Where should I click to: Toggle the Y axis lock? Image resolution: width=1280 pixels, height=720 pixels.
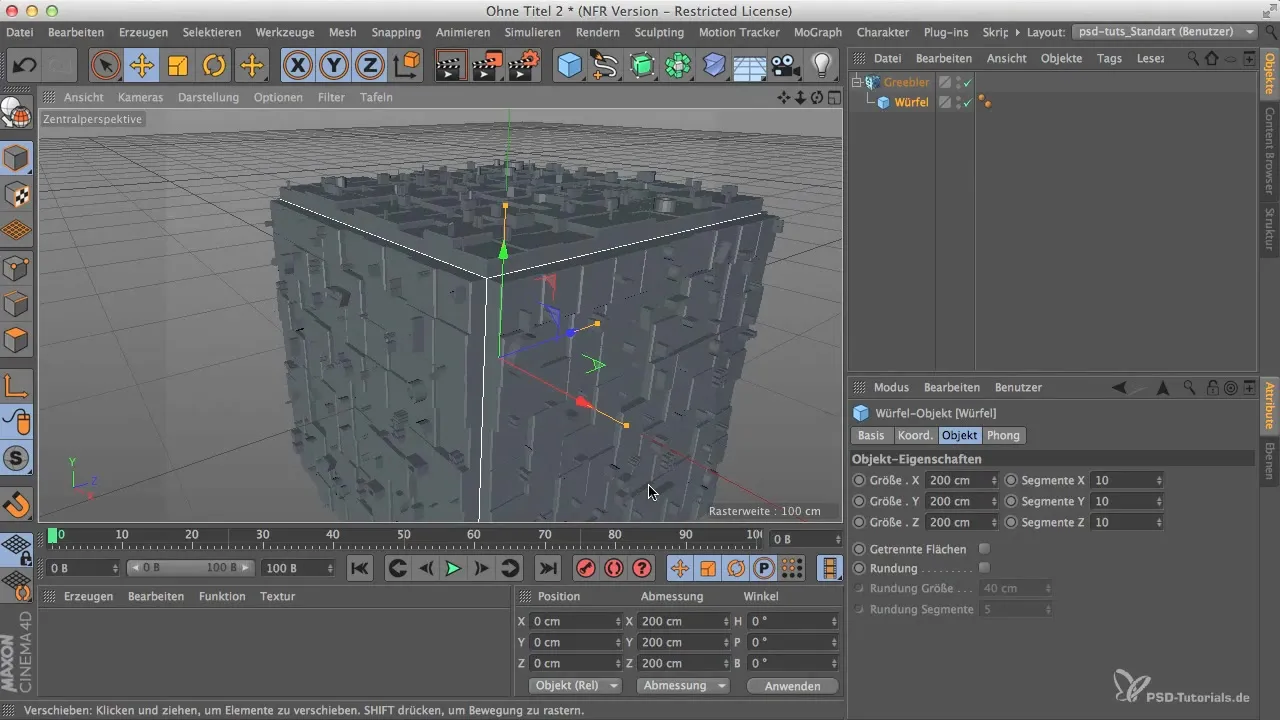[x=334, y=66]
